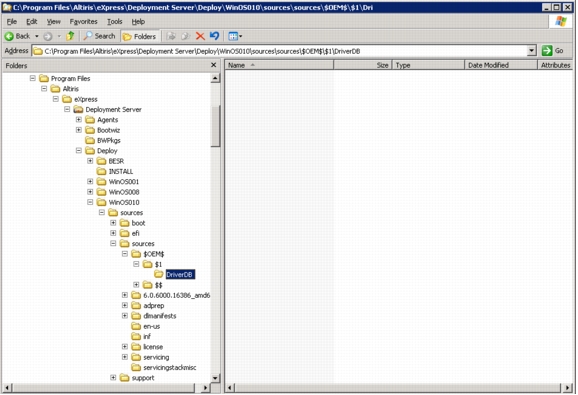
Task: Open the Tools menu
Action: (115, 22)
